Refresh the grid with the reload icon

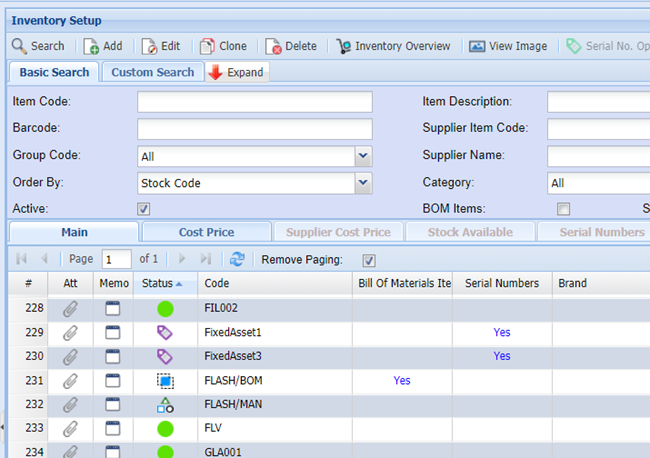coord(237,259)
